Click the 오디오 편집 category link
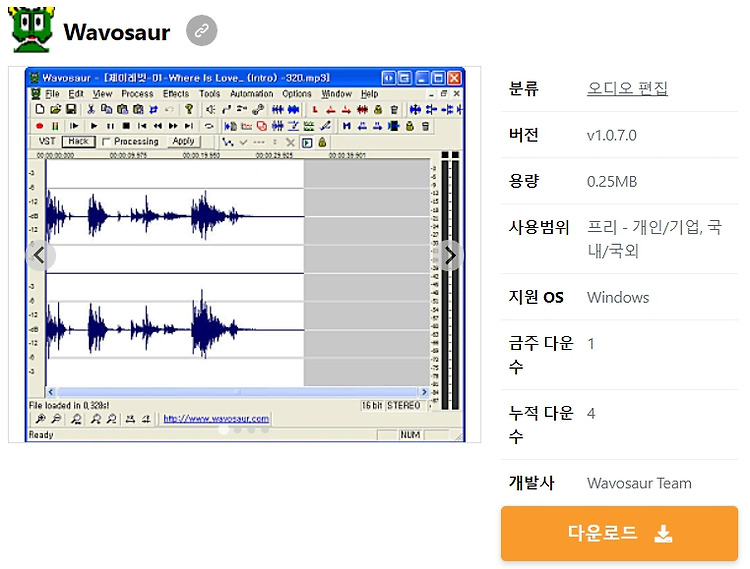This screenshot has width=750, height=569. pos(627,88)
